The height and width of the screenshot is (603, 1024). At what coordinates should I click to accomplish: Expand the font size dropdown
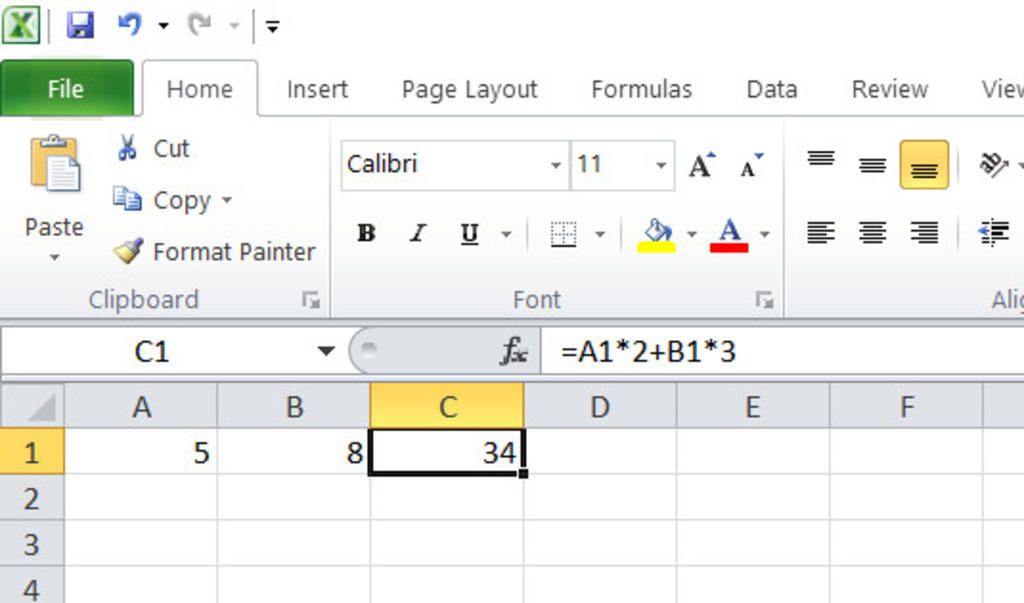click(661, 166)
